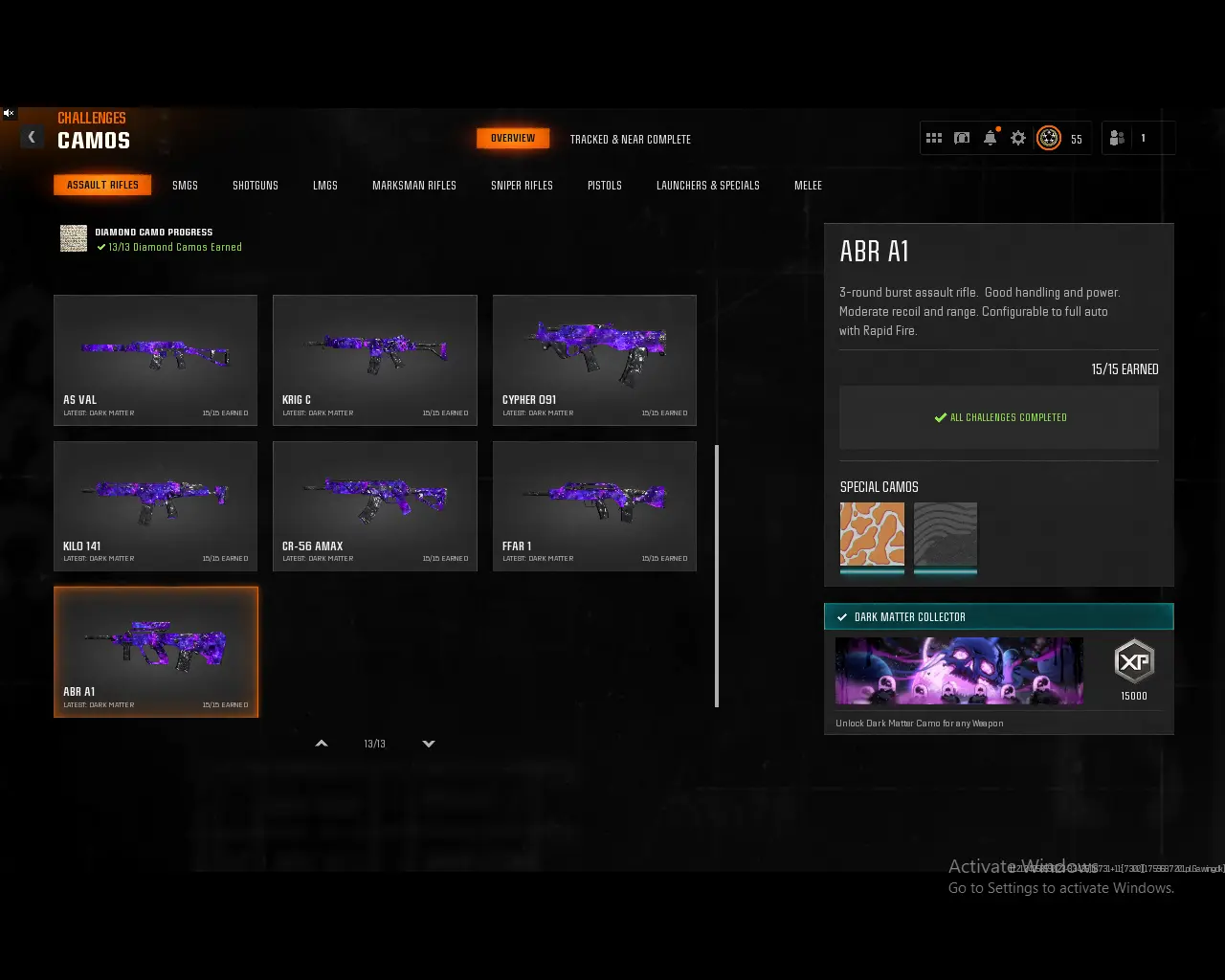Click the All Challenges Completed box
Image resolution: width=1225 pixels, height=980 pixels.
[x=999, y=417]
